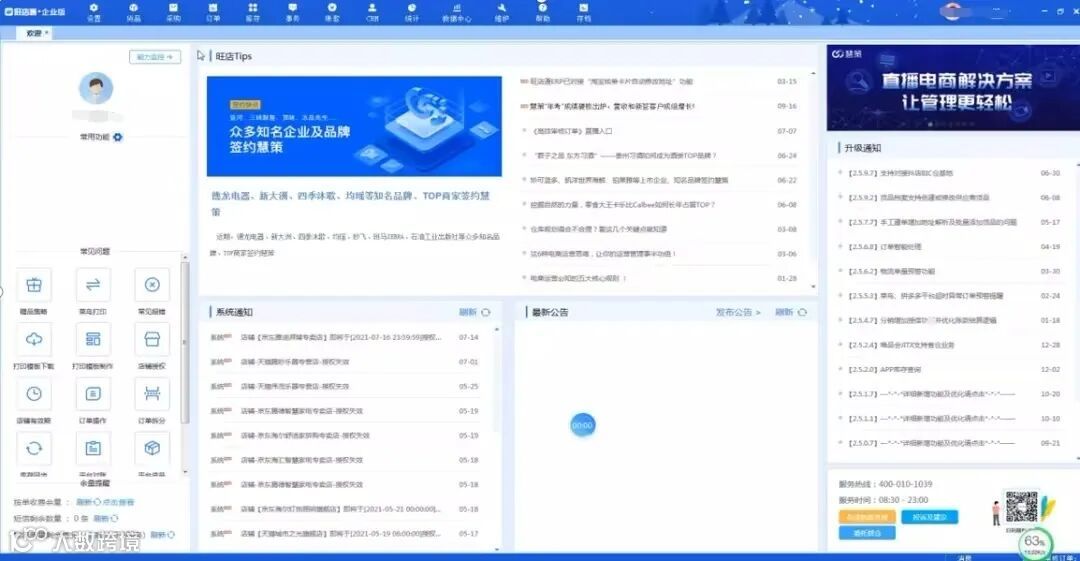The image size is (1080, 561).
Task: Open the two-arrows swap shortcut icon
Action: (x=93, y=285)
